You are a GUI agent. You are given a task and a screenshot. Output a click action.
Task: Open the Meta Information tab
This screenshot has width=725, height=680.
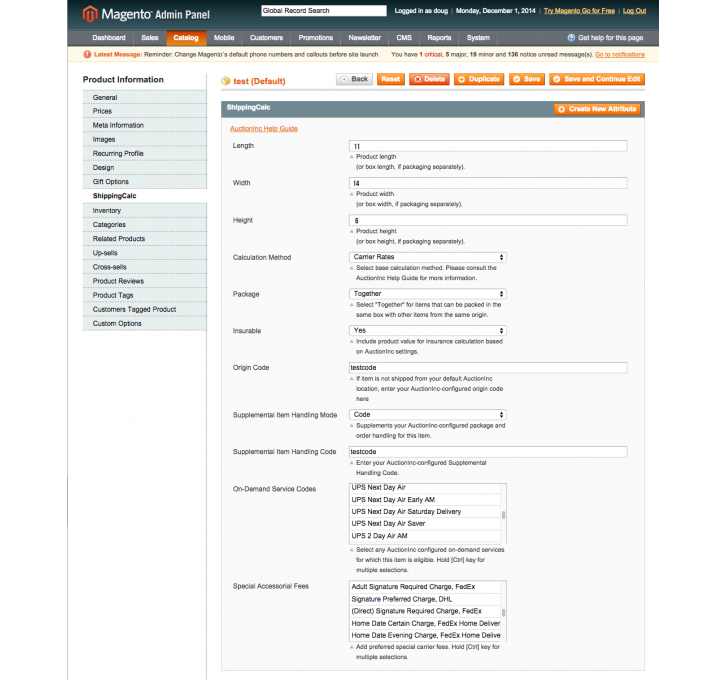(x=145, y=125)
